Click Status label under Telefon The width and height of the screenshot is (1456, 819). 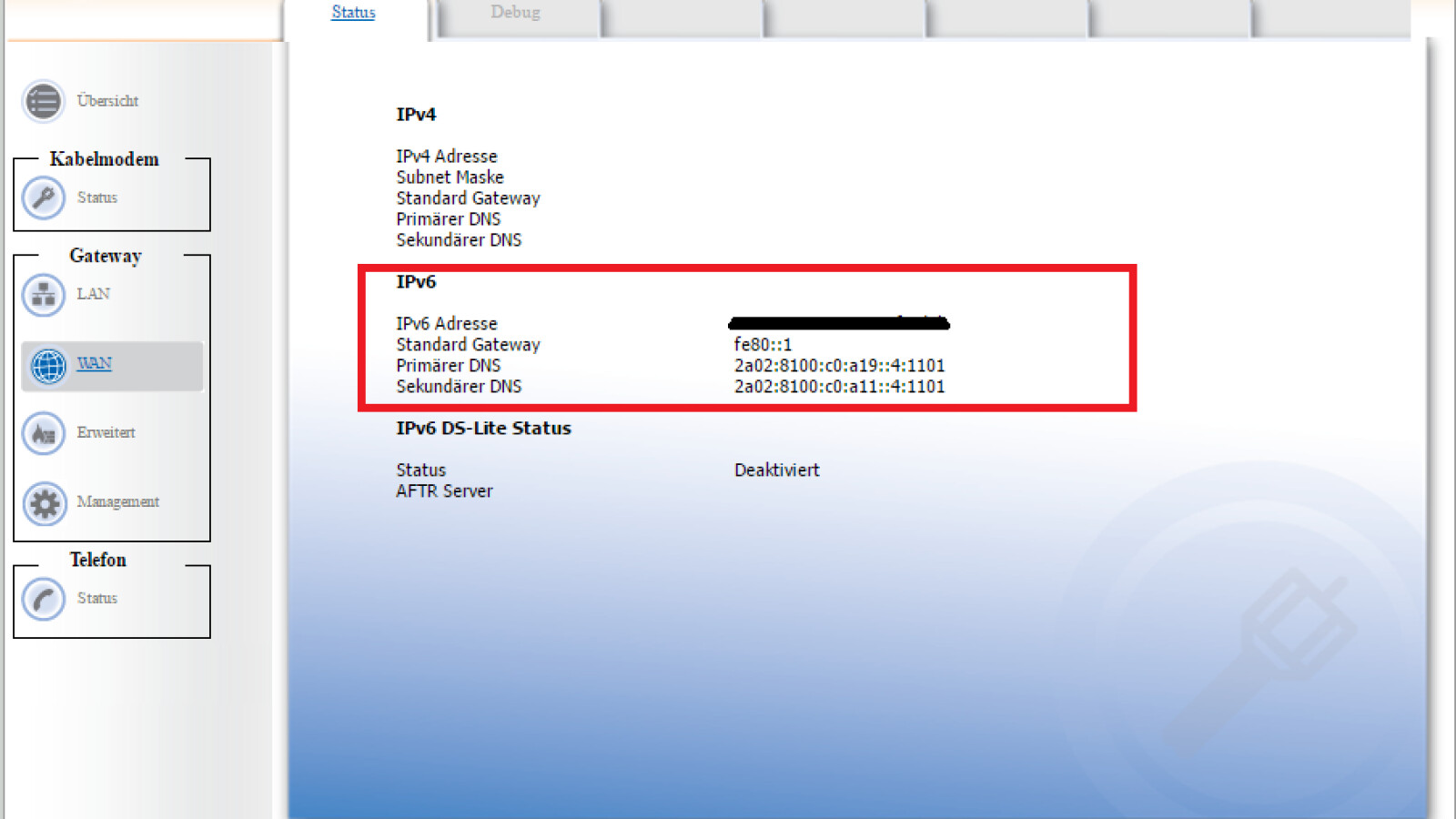coord(96,598)
